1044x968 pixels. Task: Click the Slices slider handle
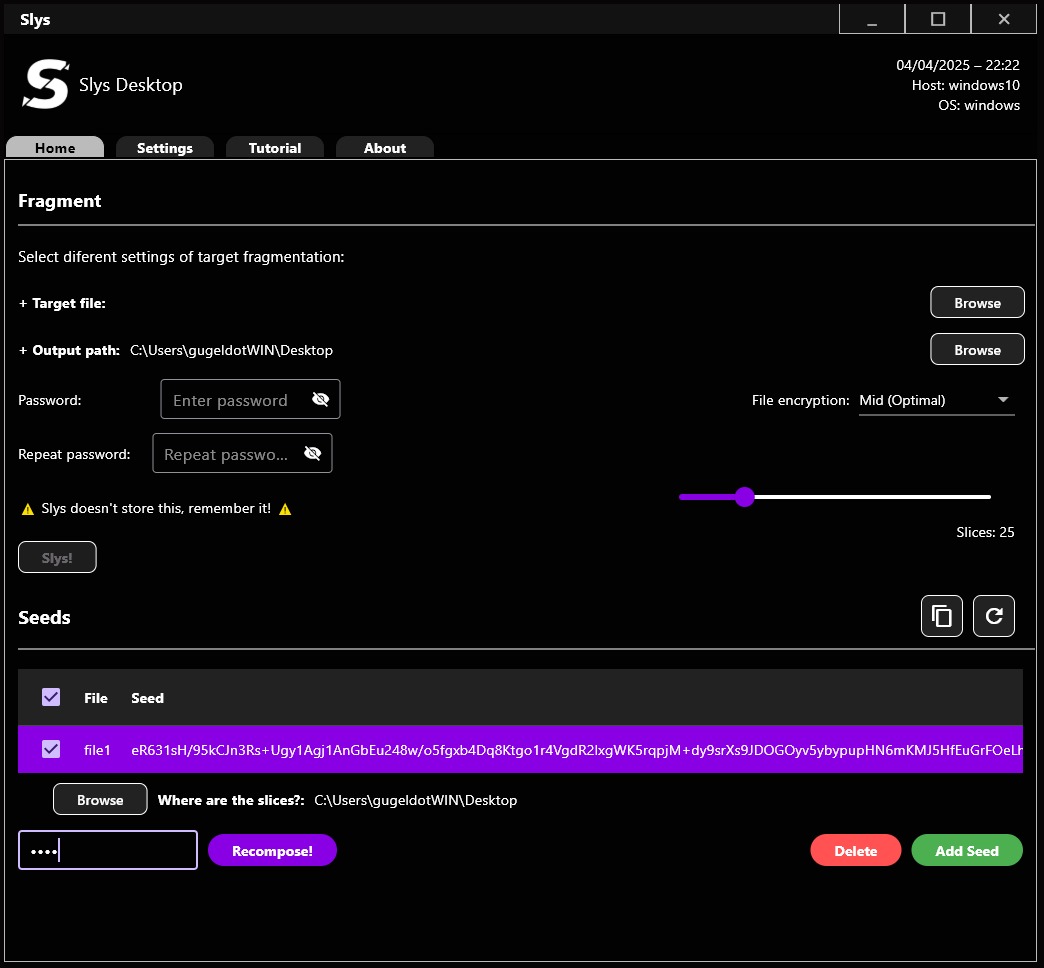744,497
